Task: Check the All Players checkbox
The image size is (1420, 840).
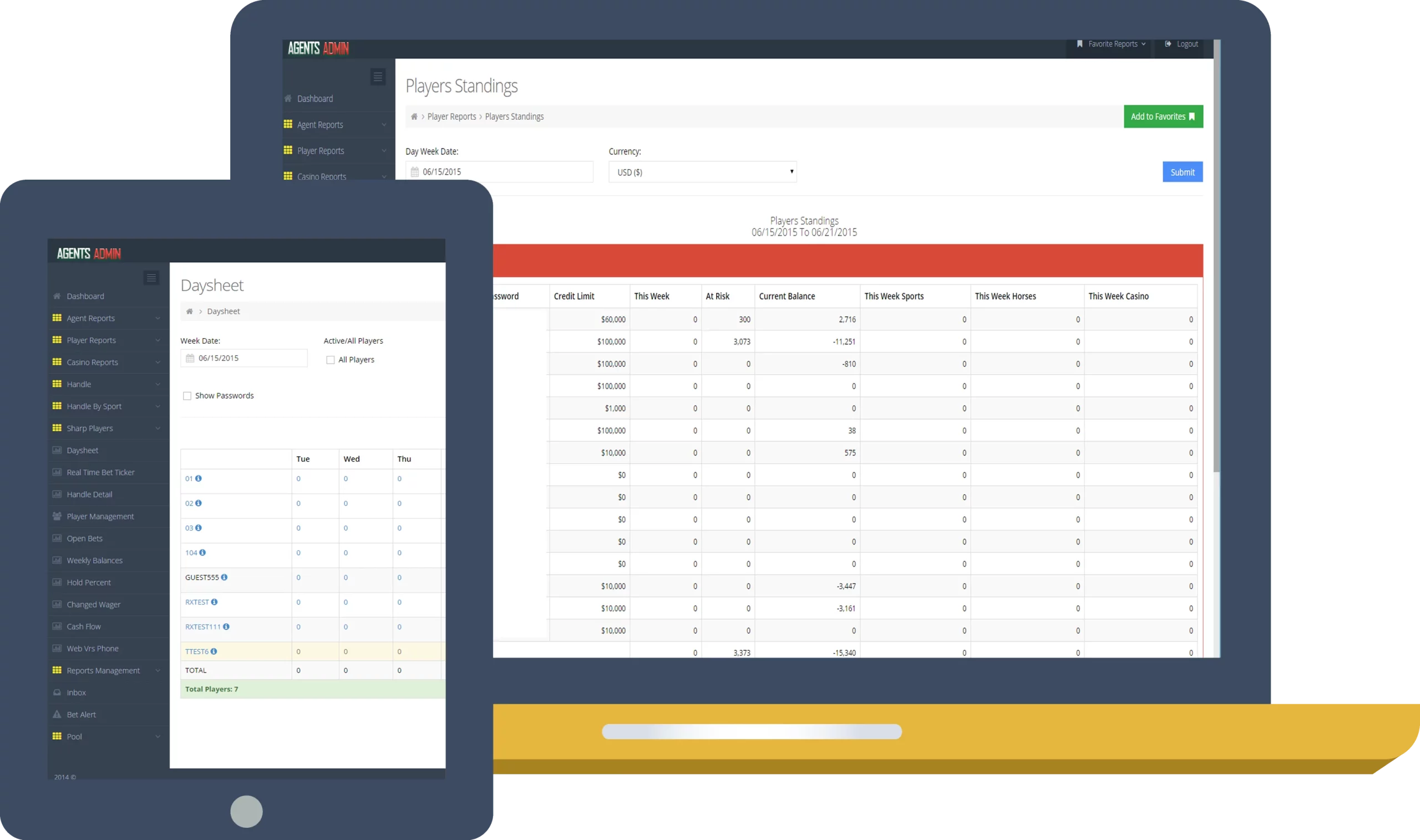Action: (331, 360)
